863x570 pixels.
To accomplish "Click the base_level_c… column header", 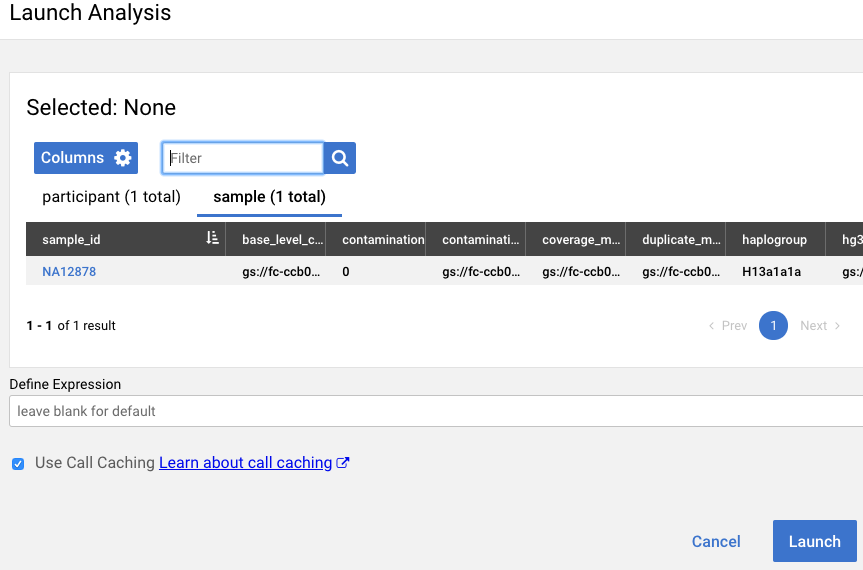I will (x=282, y=240).
